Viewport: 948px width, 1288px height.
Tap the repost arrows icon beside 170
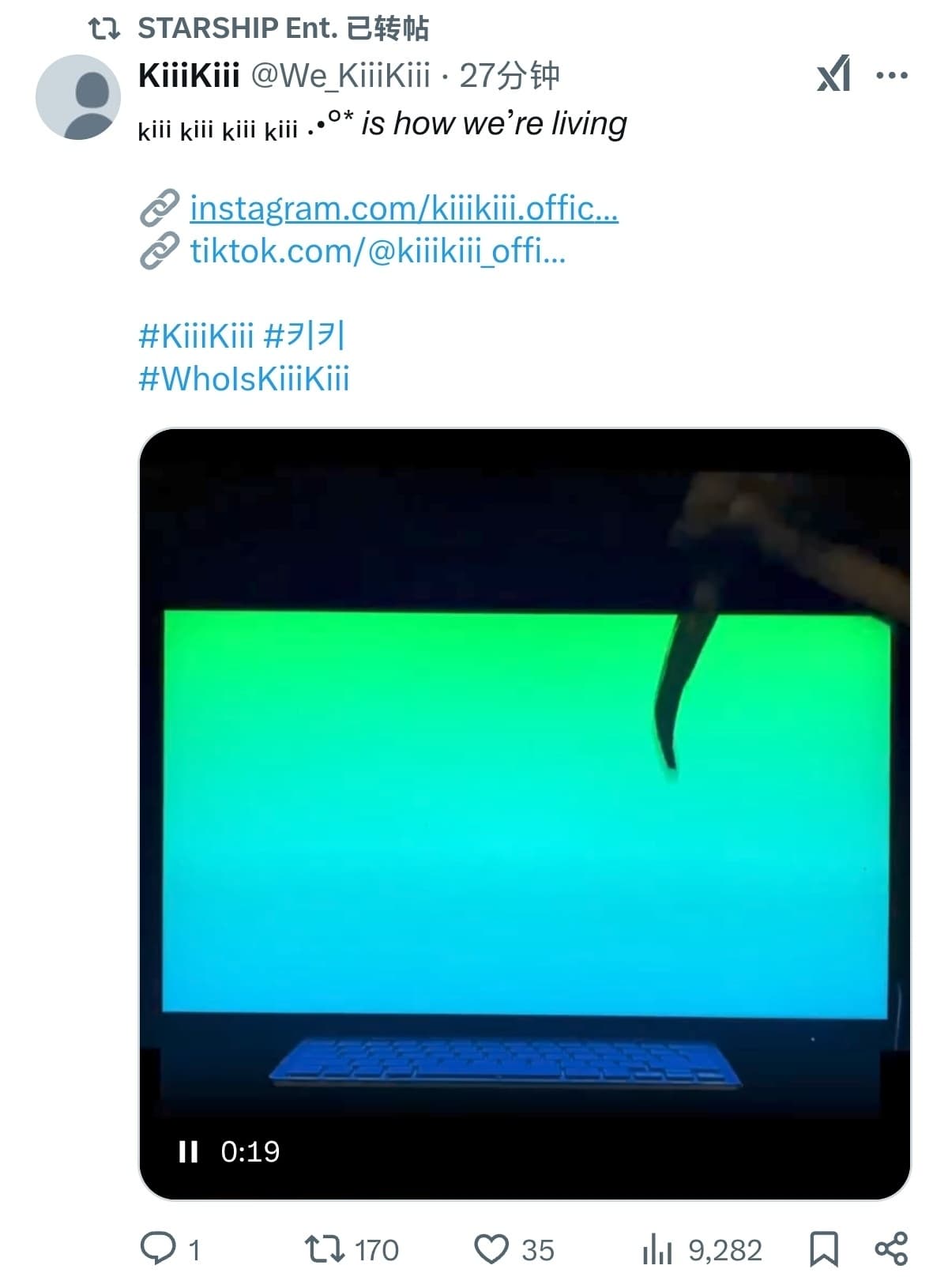[324, 1249]
